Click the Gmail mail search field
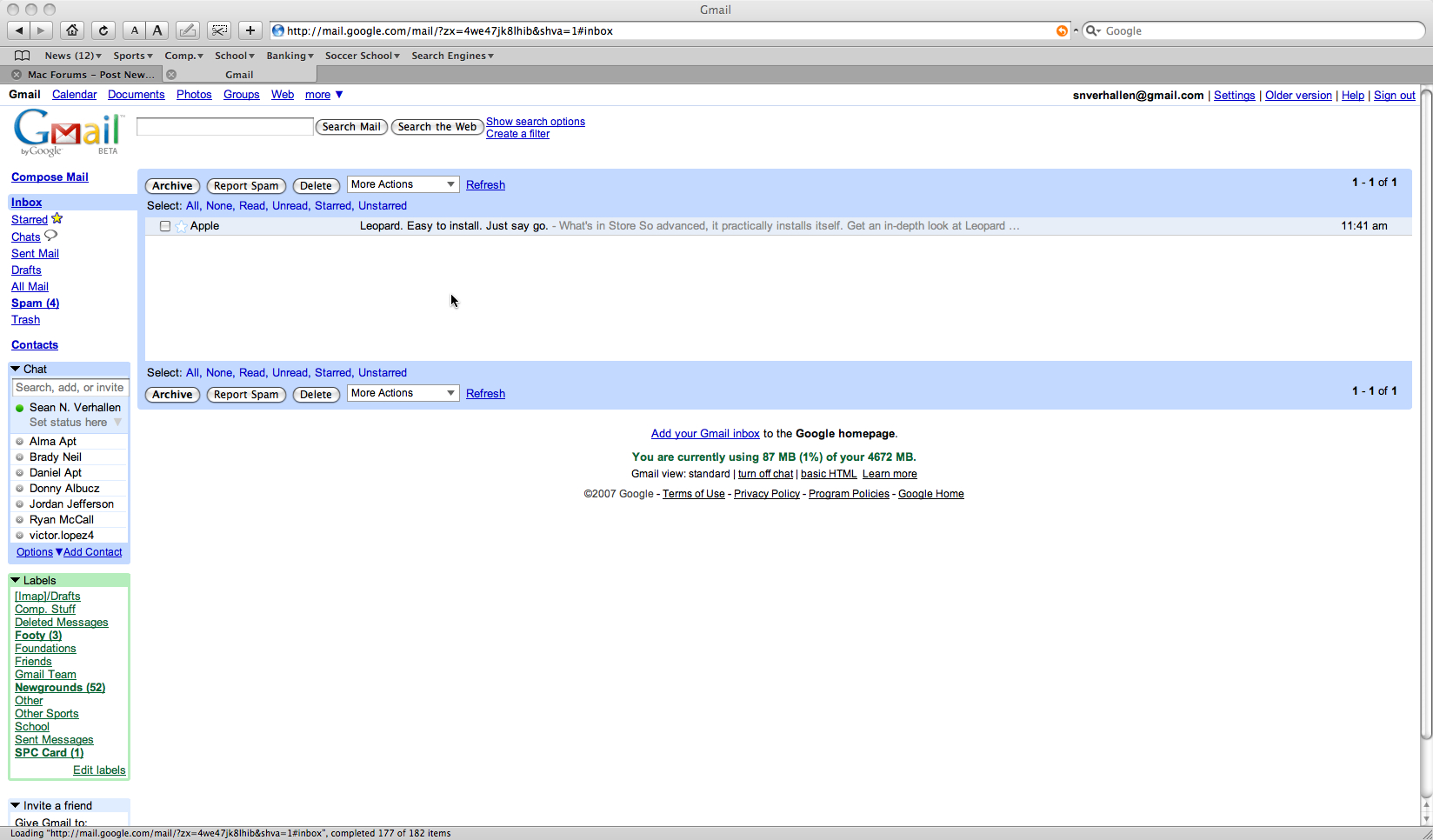 (224, 127)
